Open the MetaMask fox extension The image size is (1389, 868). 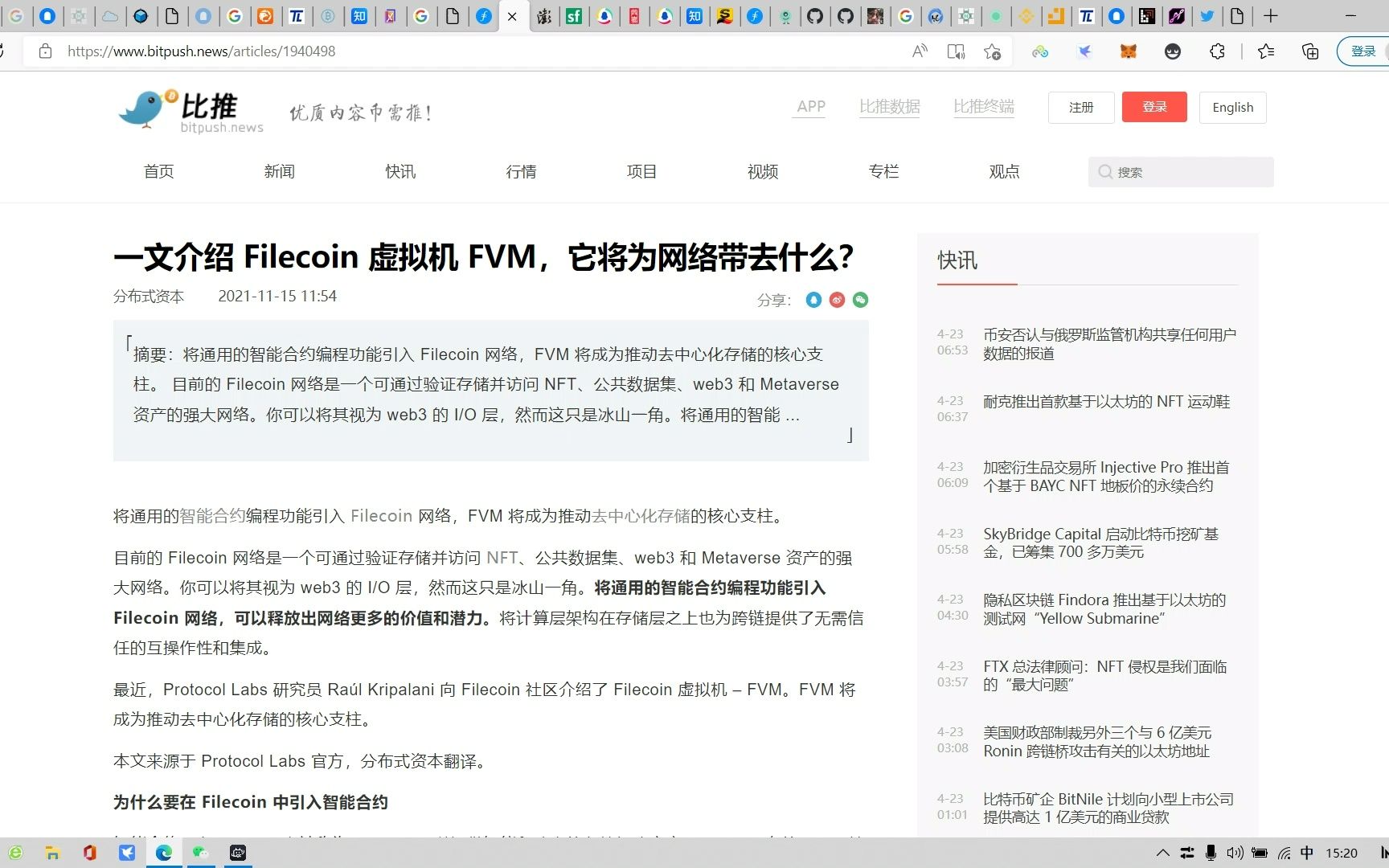1129,51
